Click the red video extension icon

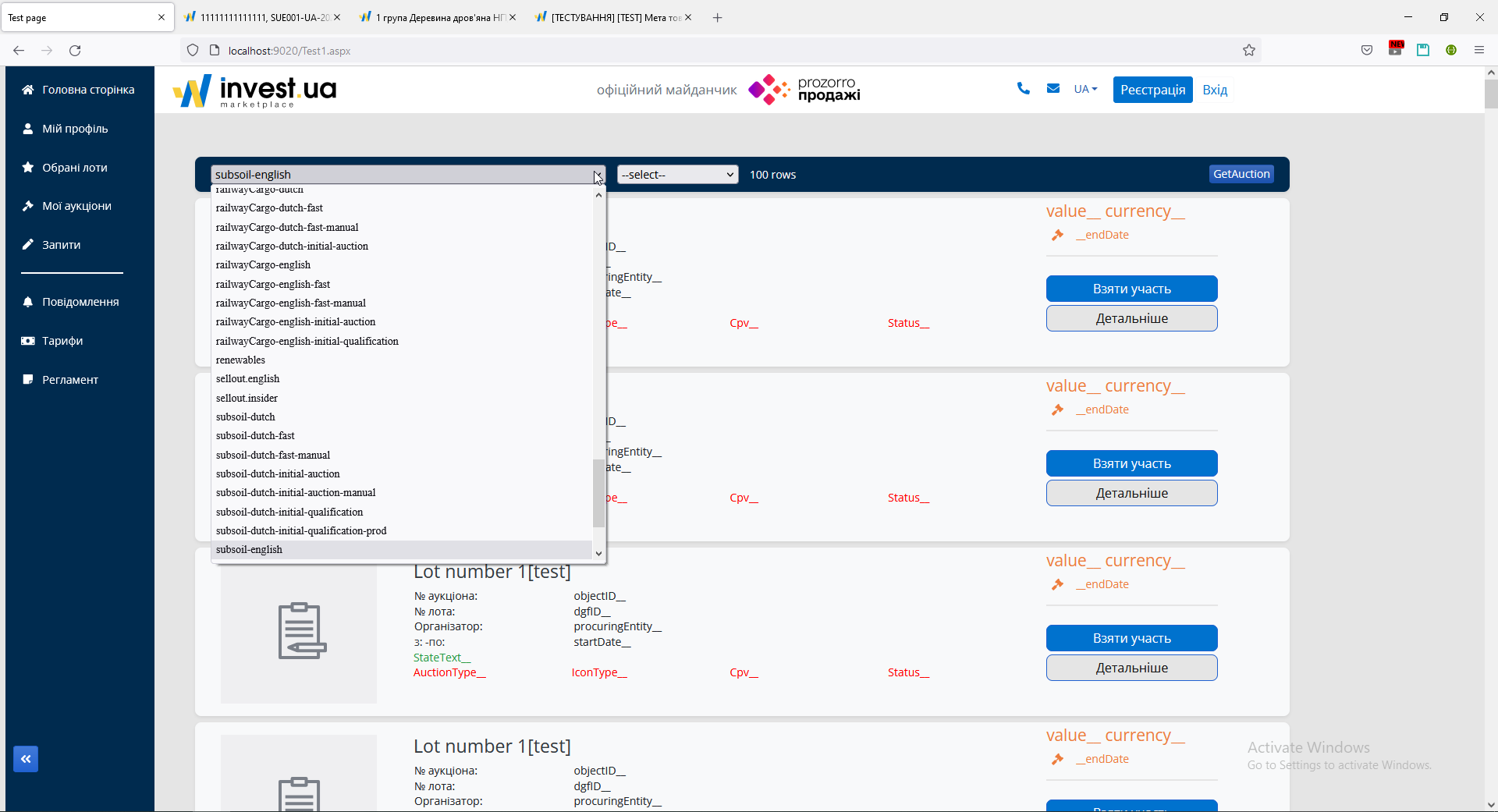1396,48
